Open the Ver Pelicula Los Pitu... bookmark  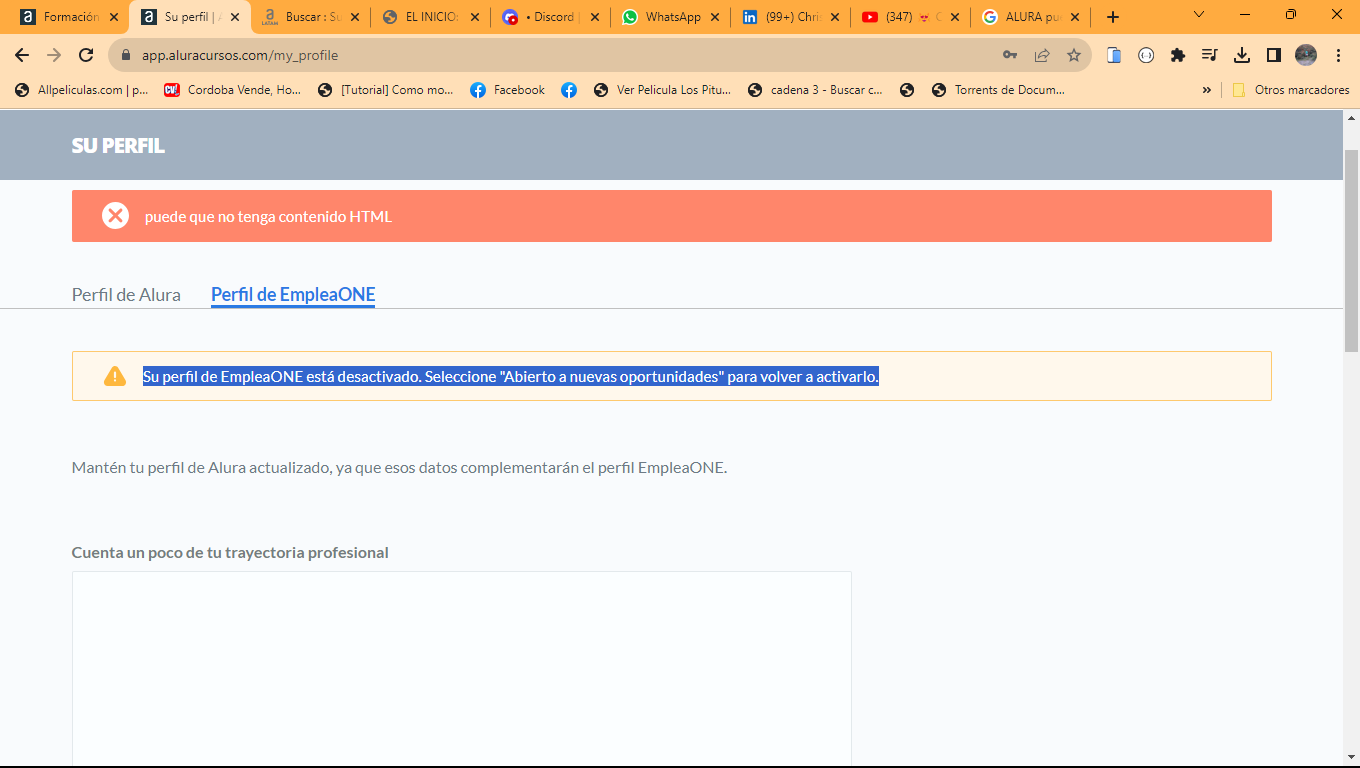[662, 90]
